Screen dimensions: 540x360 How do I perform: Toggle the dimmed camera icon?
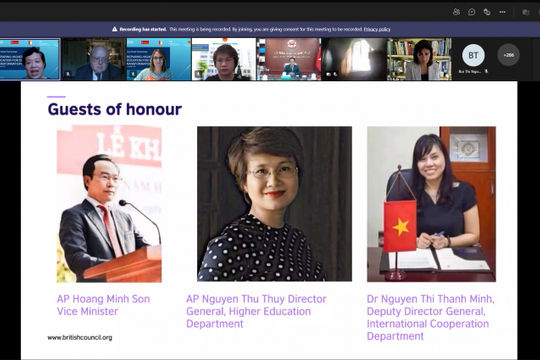point(526,12)
